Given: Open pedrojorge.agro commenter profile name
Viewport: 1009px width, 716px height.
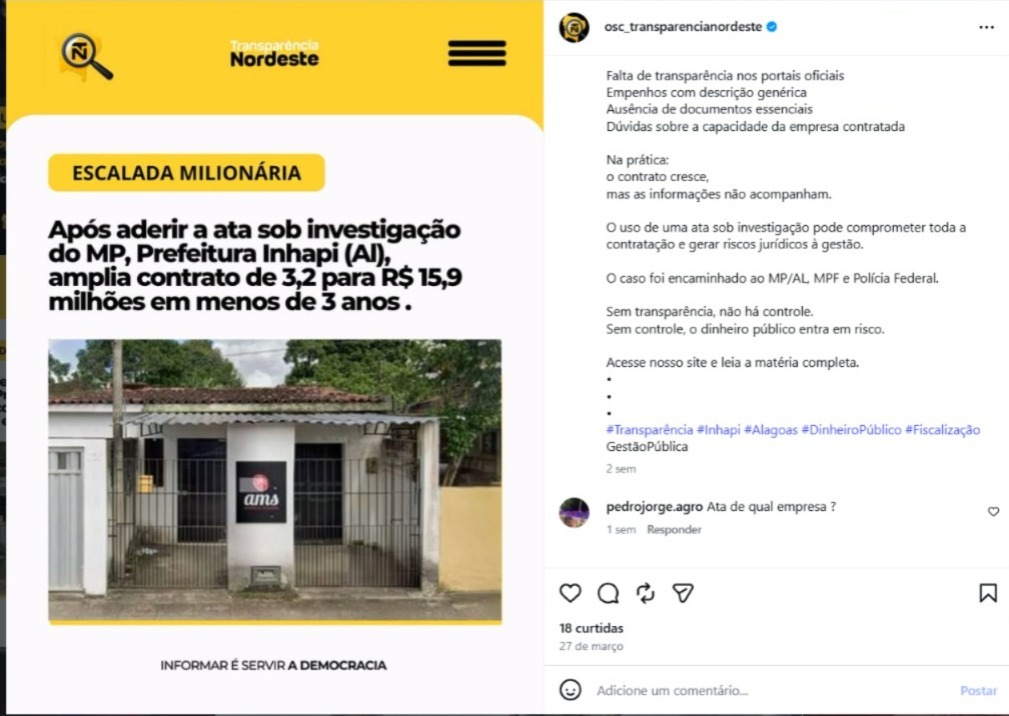Looking at the screenshot, I should point(654,507).
